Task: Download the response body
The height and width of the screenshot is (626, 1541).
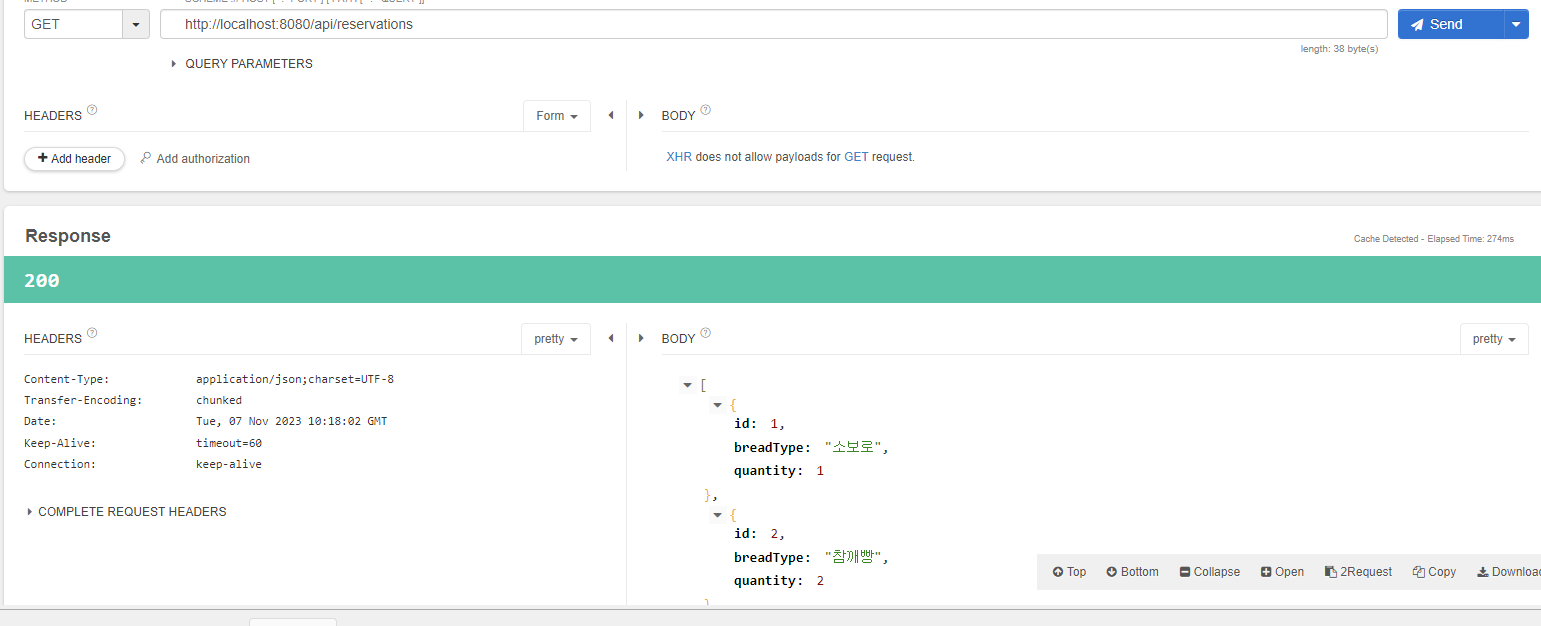Action: click(1508, 572)
